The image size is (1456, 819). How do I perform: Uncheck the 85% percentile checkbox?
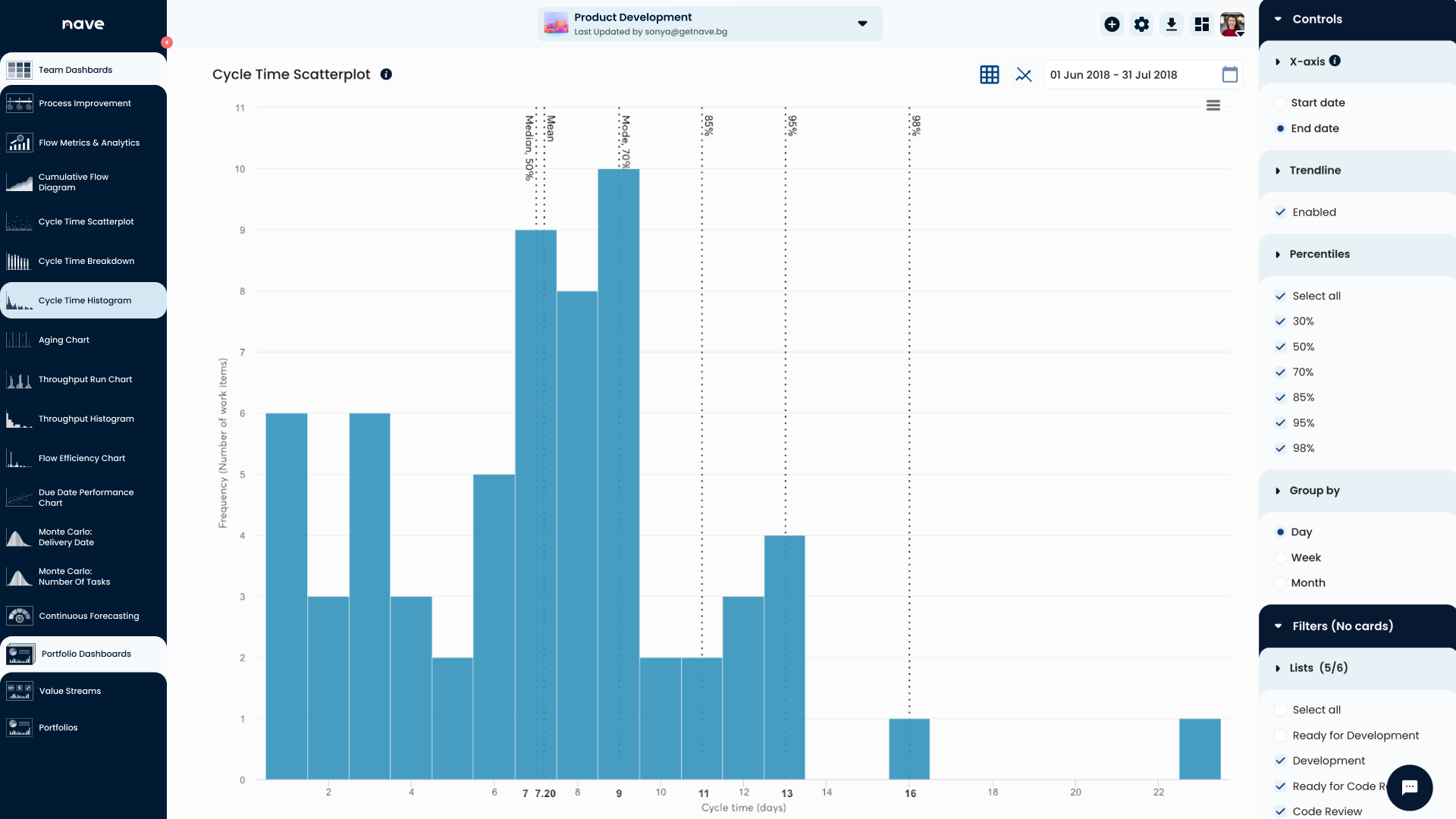click(x=1281, y=397)
